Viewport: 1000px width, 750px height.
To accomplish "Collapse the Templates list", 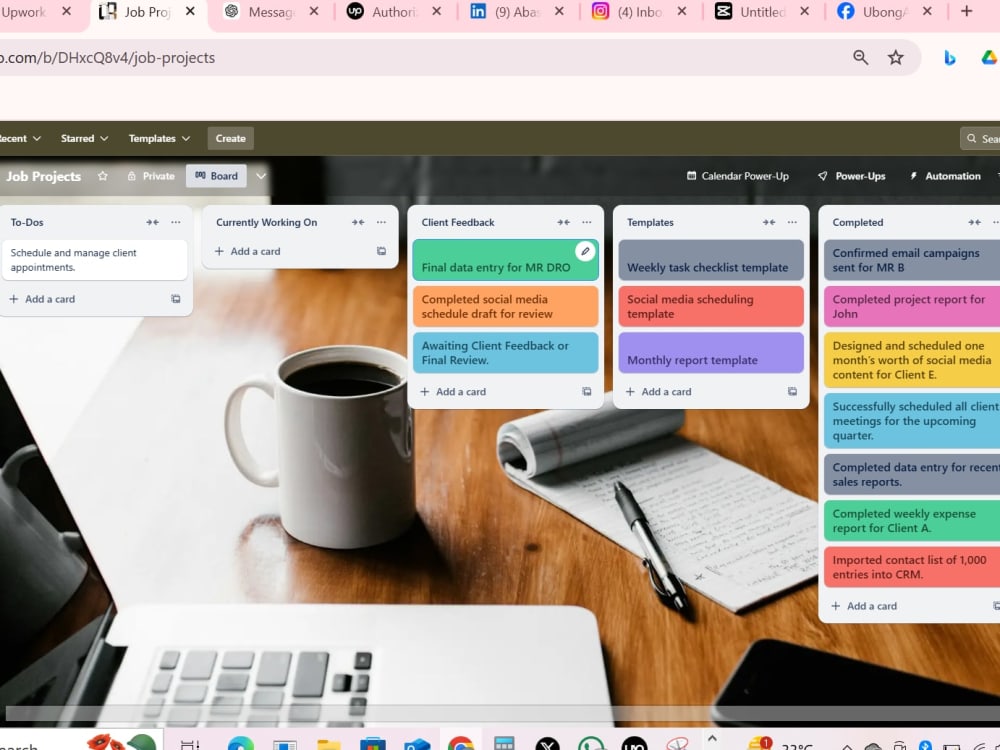I will pyautogui.click(x=768, y=223).
